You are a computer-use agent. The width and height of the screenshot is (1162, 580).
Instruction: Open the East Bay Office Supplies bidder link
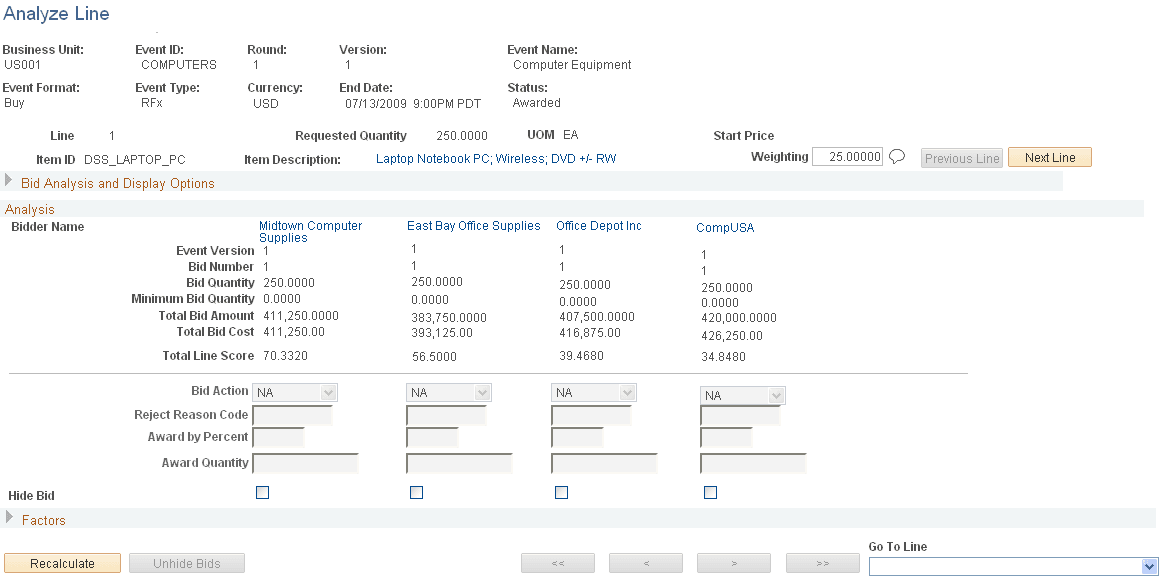473,225
